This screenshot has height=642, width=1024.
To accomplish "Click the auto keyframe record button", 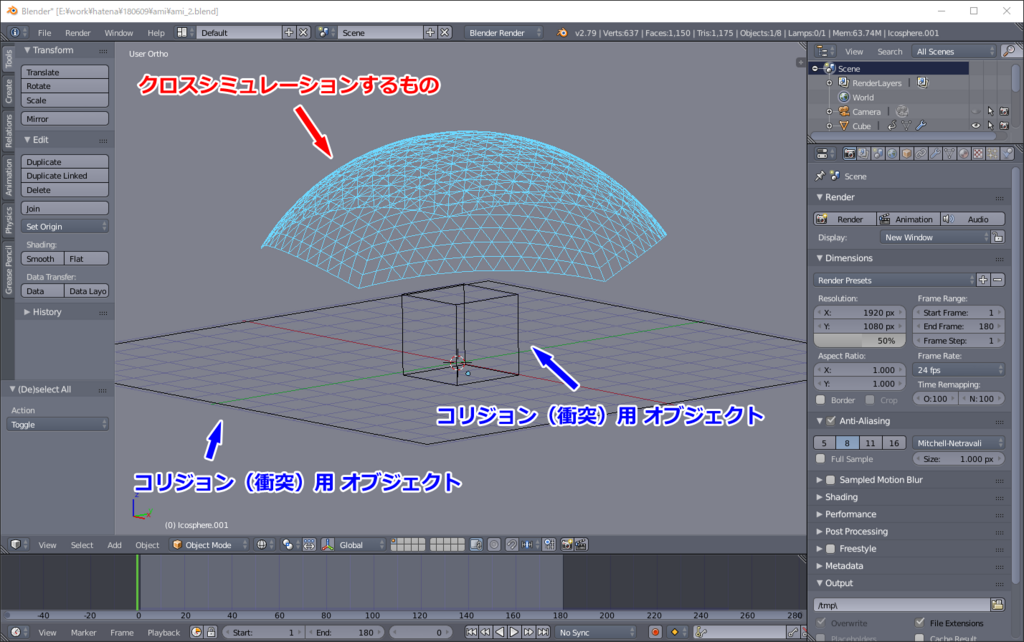I will point(655,632).
